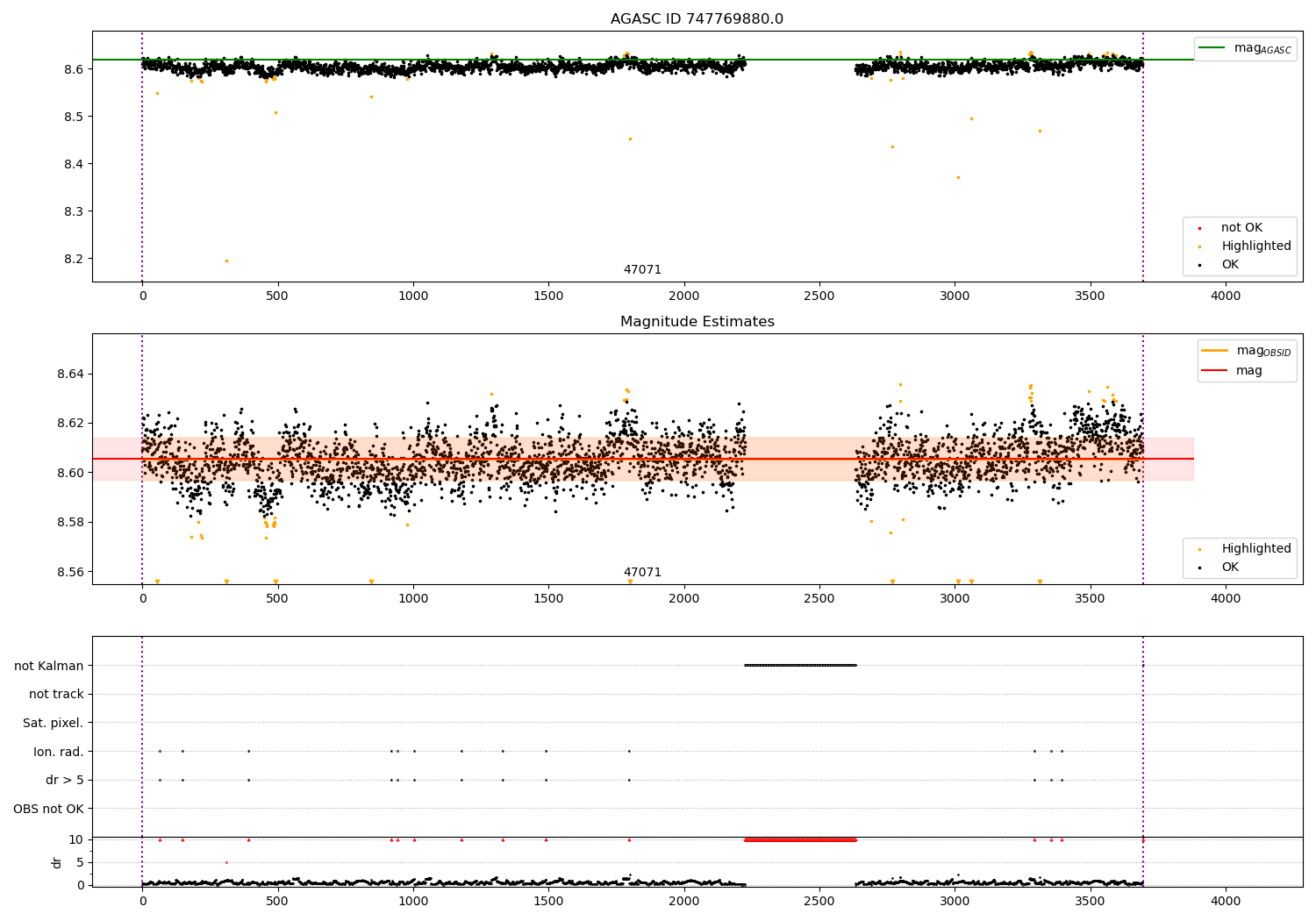Click the y-axis tick '8.4' in top plot

click(74, 164)
